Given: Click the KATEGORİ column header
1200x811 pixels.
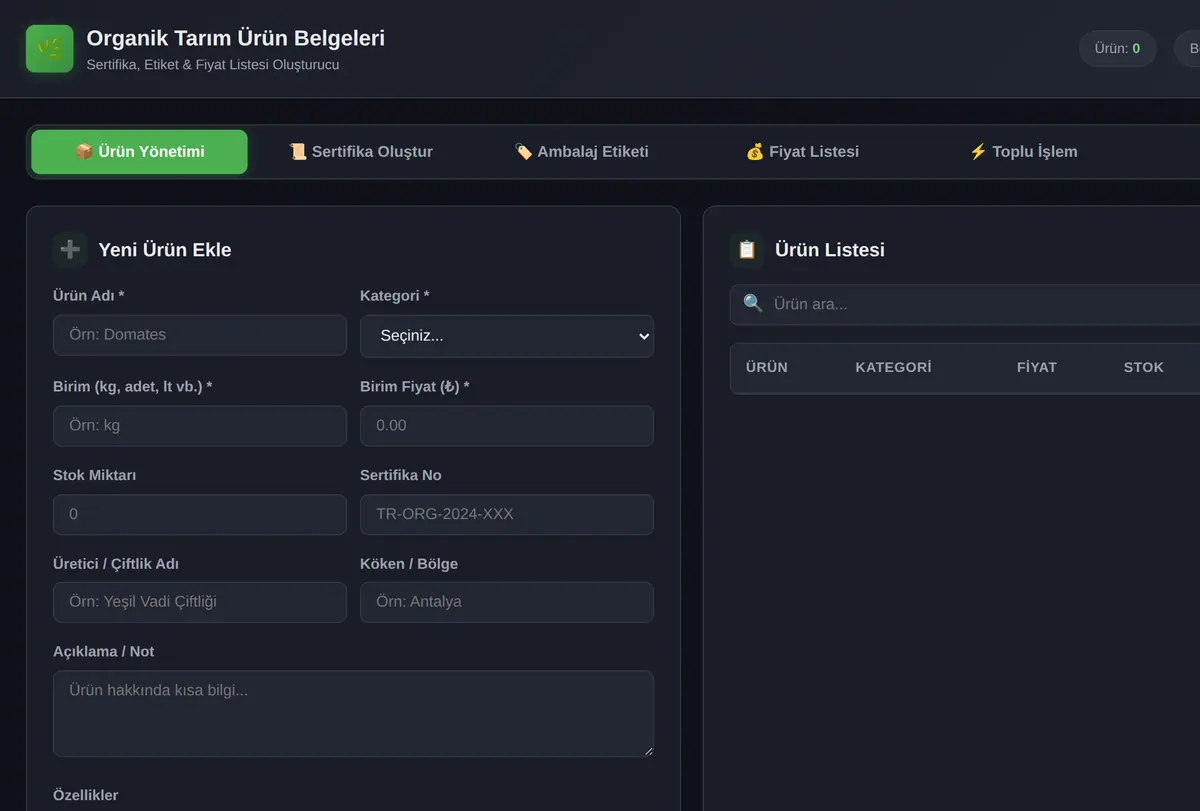Looking at the screenshot, I should [x=893, y=367].
